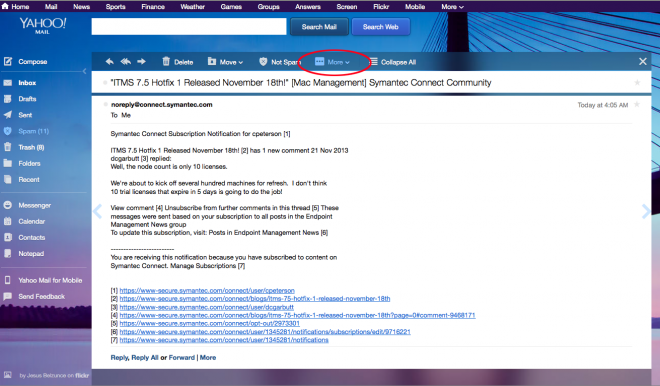Open link [5] opt-out/2973301

[x=210, y=323]
